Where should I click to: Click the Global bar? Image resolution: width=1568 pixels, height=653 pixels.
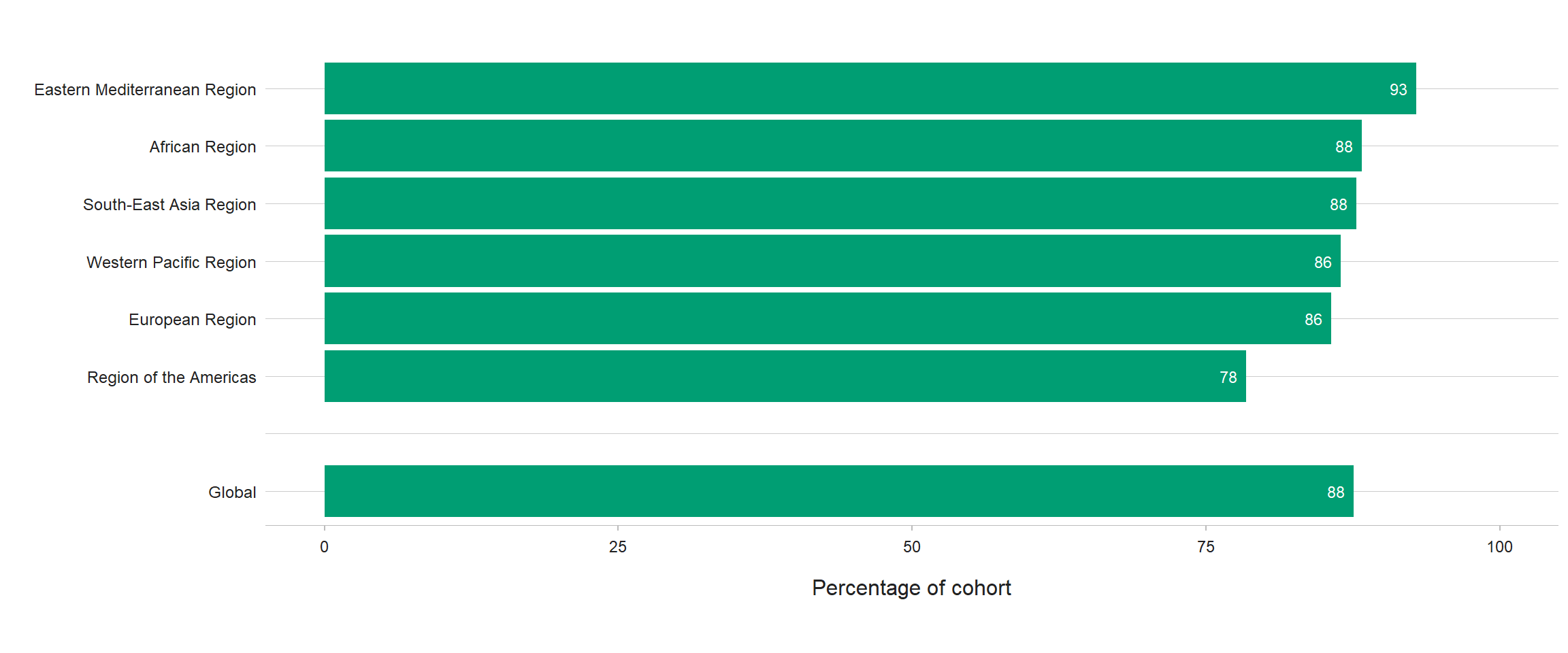coord(838,491)
